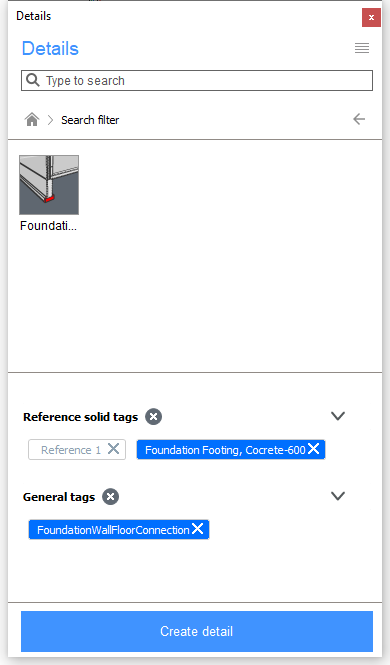Close the Details panel window

371,17
